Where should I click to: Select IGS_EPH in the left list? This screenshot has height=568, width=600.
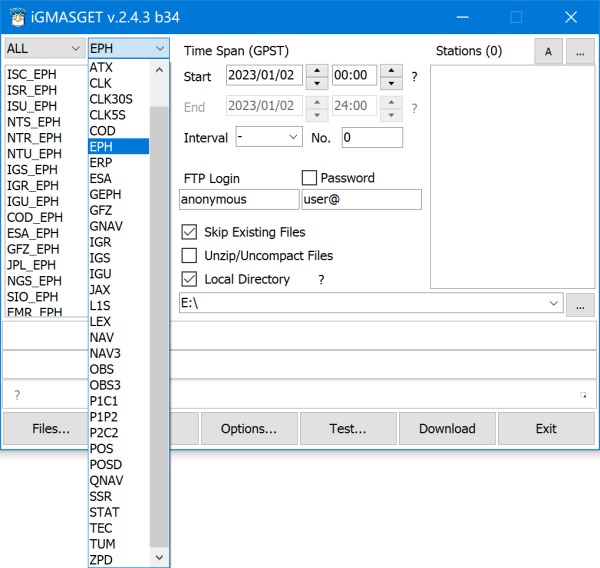click(x=32, y=170)
